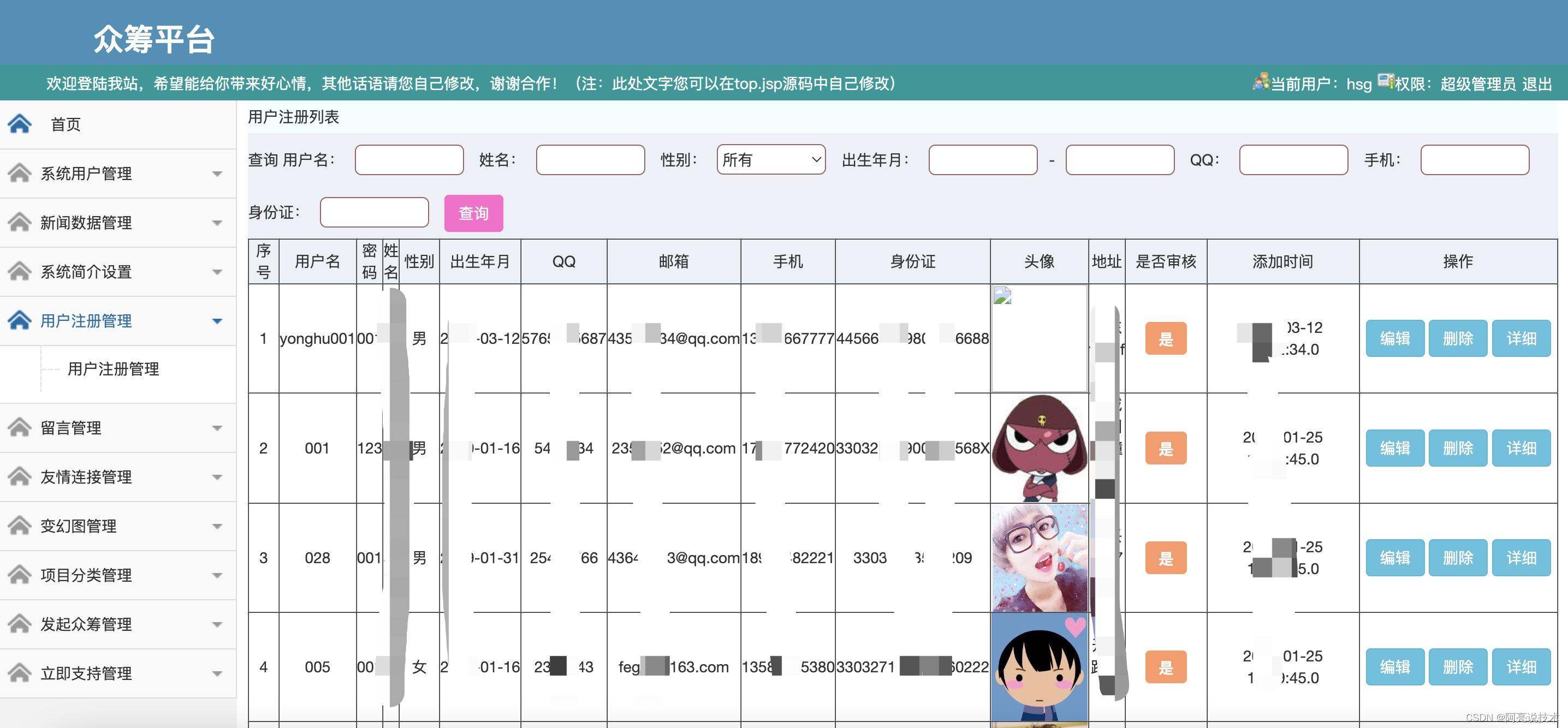The width and height of the screenshot is (1568, 728).
Task: Click the current user icon before 当前用户
Action: [x=1261, y=81]
